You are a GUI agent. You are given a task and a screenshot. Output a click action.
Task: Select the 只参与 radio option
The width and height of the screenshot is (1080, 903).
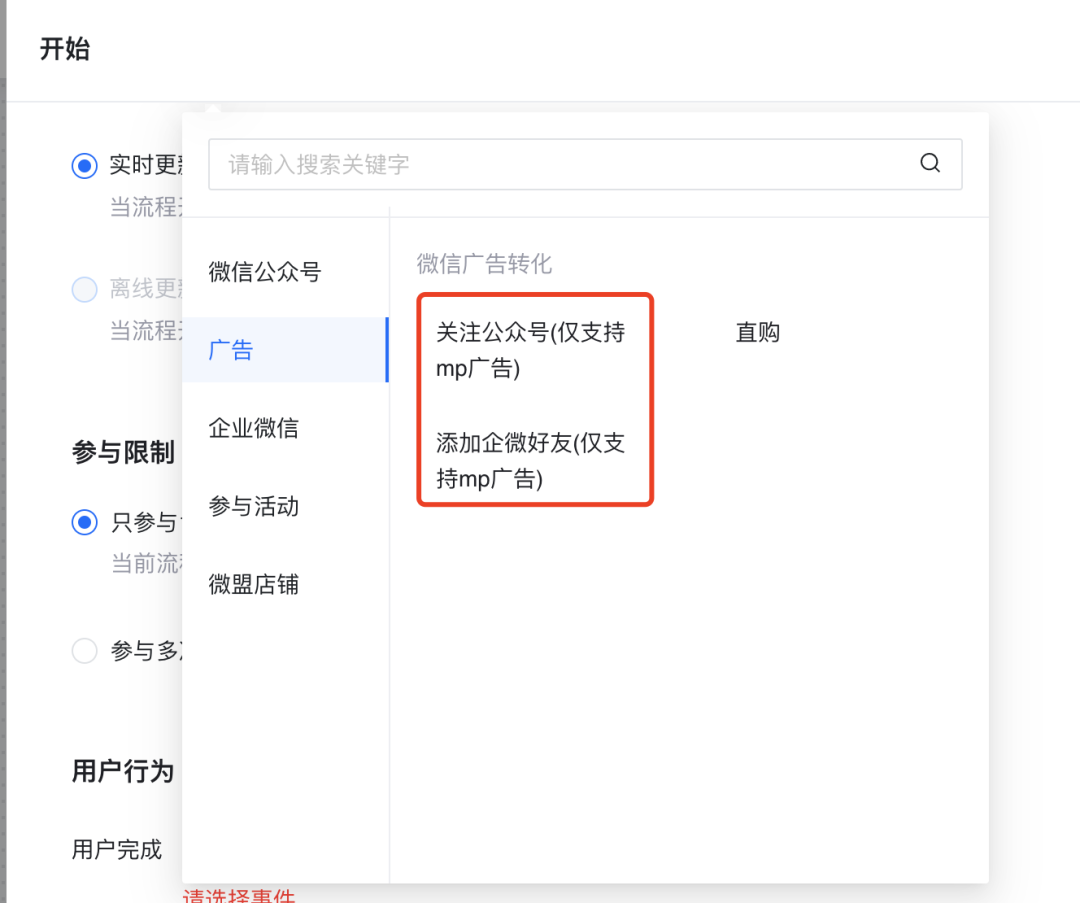pyautogui.click(x=85, y=522)
